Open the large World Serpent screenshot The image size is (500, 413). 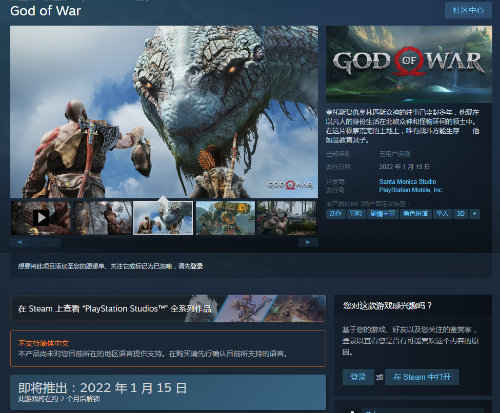(x=164, y=112)
